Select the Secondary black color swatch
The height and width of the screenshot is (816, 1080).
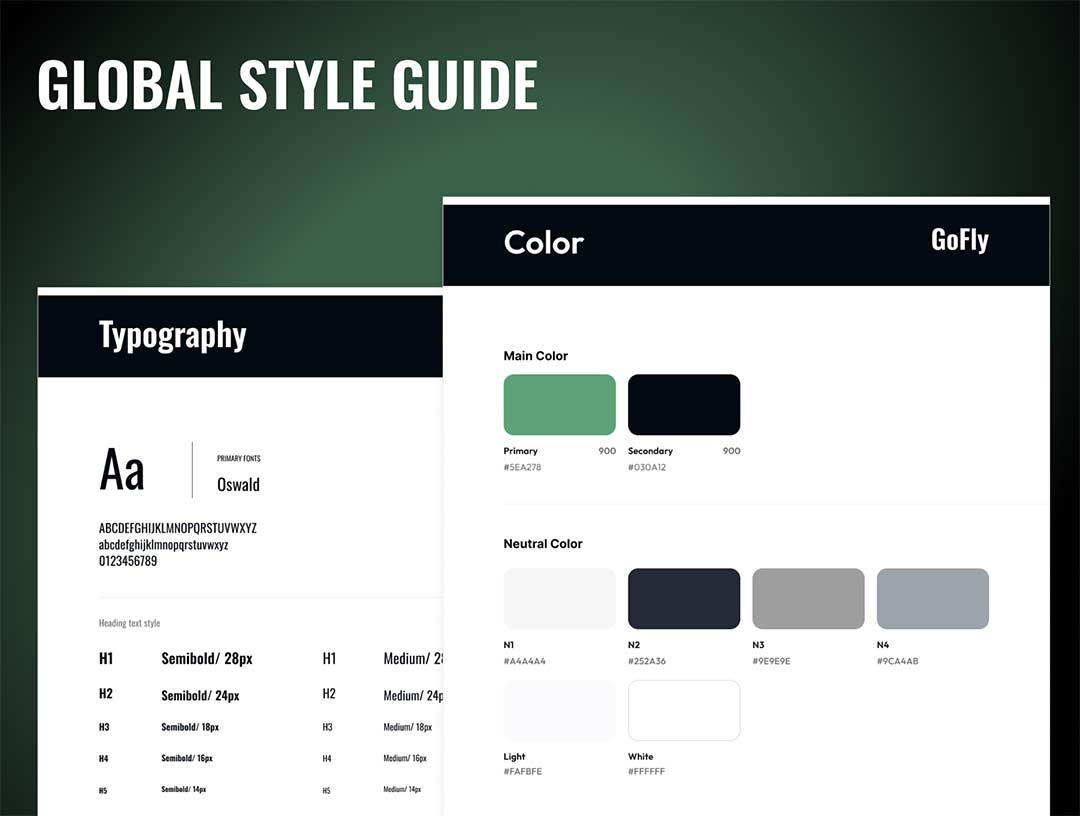[684, 404]
